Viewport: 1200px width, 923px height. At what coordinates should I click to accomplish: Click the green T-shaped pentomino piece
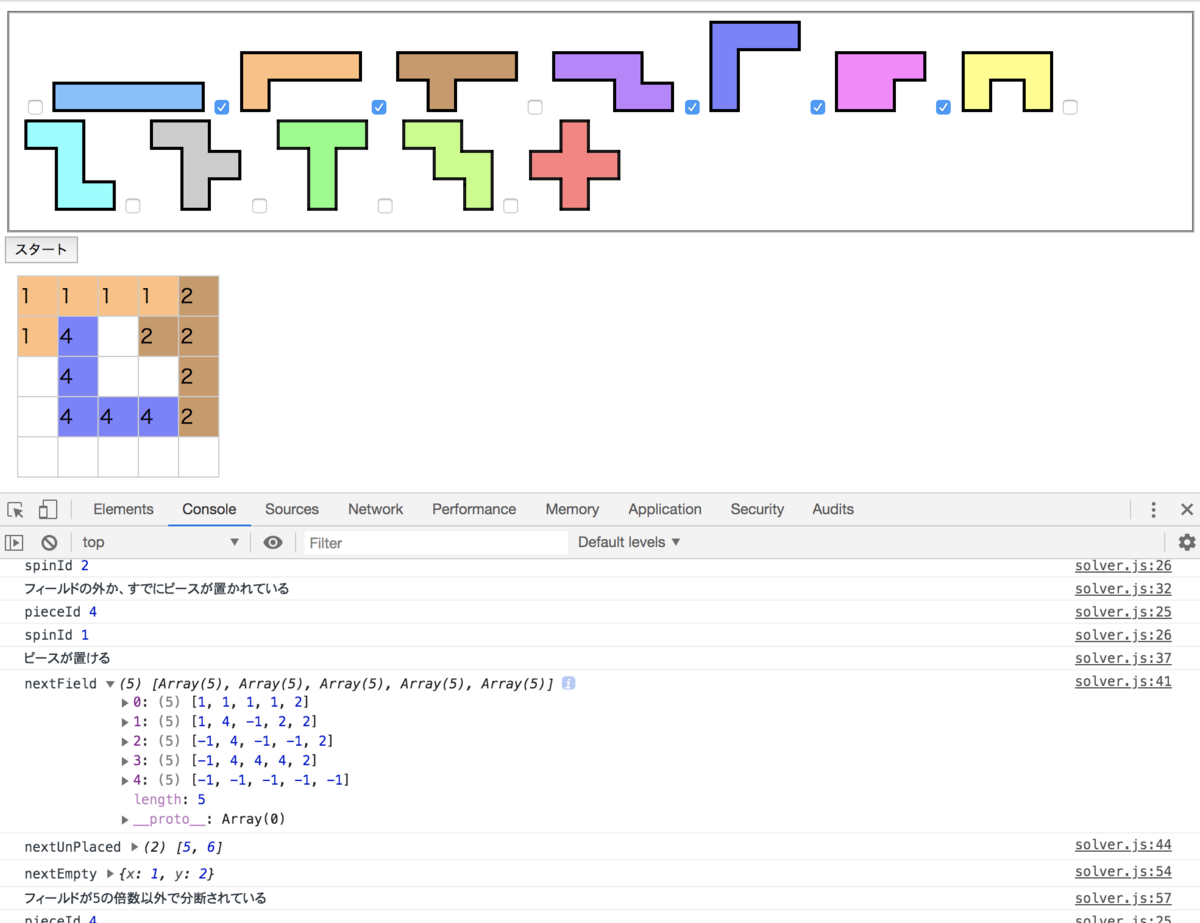(322, 165)
